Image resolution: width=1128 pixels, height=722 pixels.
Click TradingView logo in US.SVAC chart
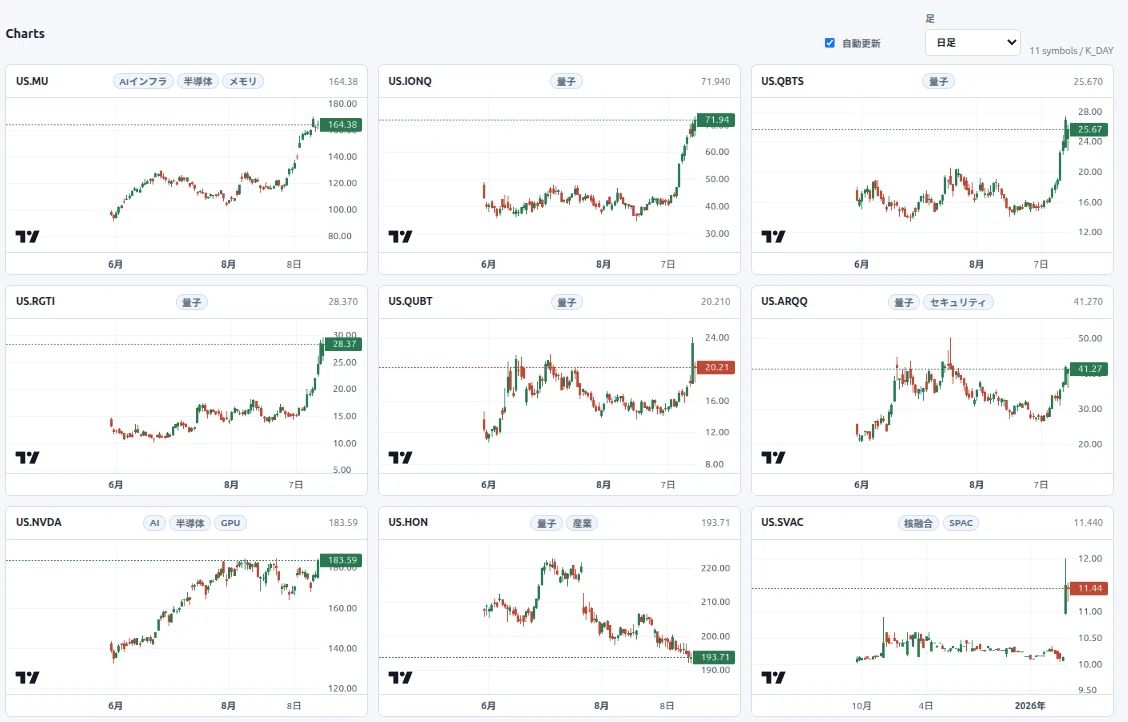tap(773, 677)
